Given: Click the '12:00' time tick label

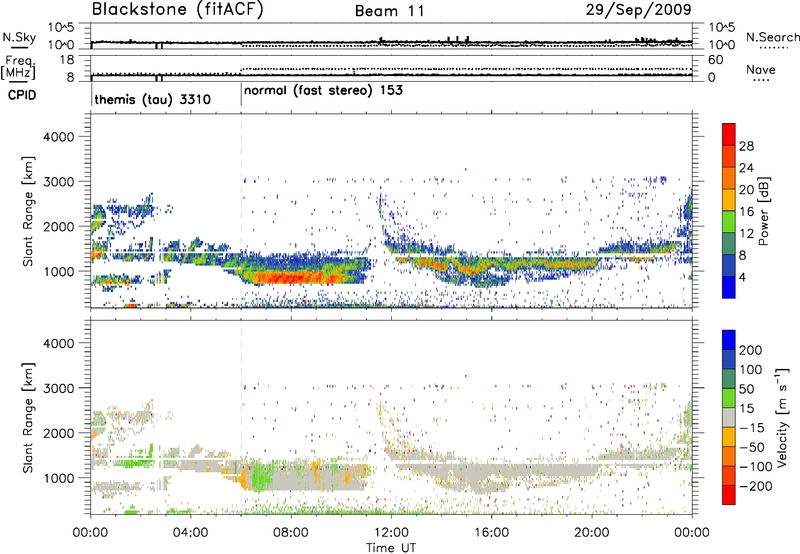Looking at the screenshot, I should [391, 533].
